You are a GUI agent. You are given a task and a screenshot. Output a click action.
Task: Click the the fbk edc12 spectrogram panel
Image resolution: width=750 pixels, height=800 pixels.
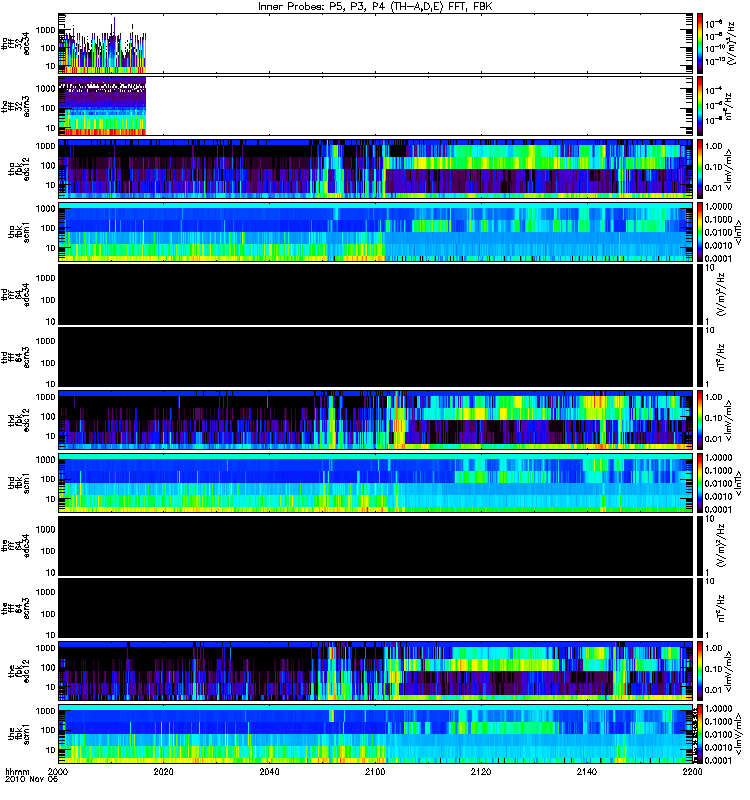pyautogui.click(x=375, y=671)
